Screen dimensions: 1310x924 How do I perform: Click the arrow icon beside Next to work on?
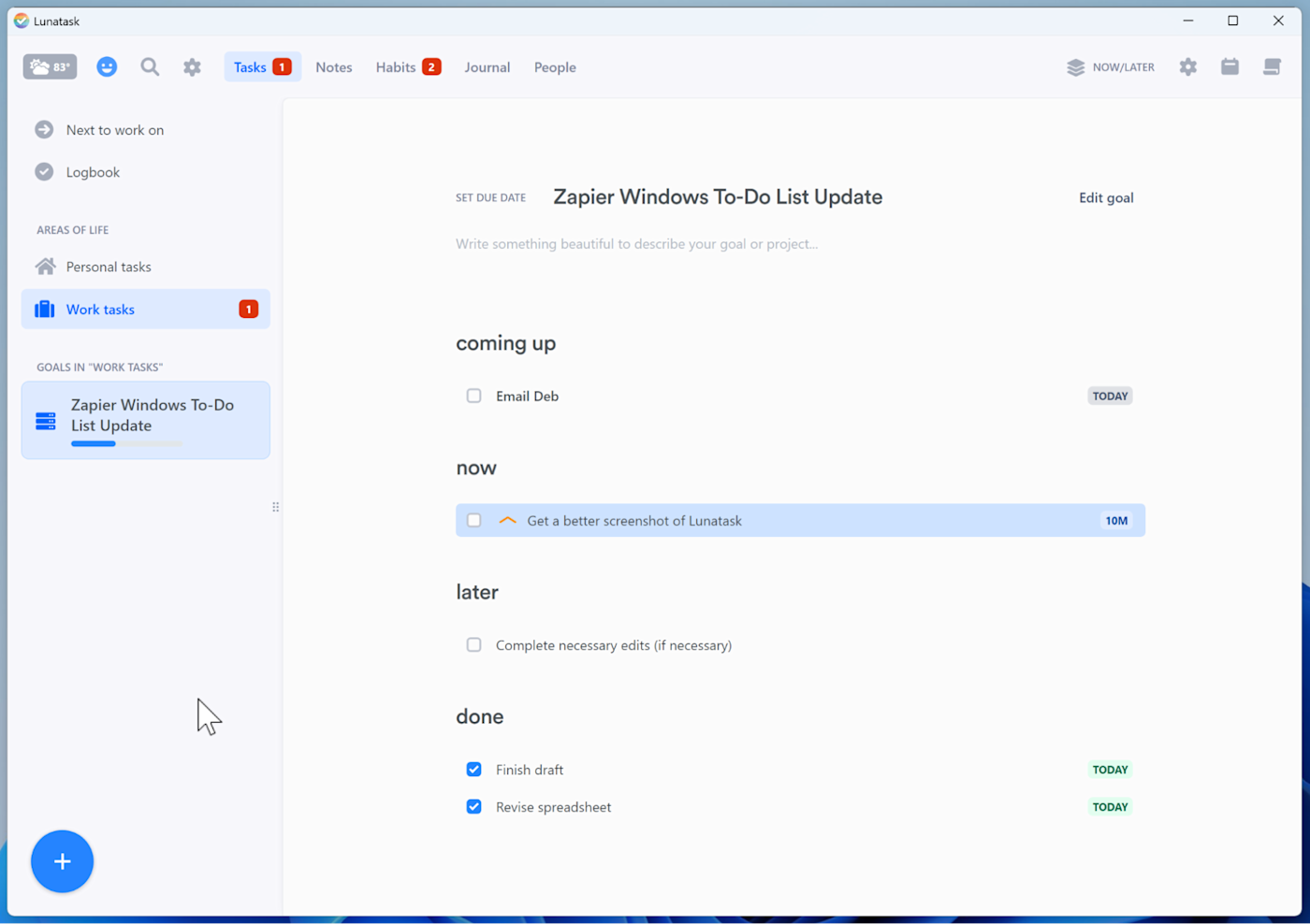(44, 130)
